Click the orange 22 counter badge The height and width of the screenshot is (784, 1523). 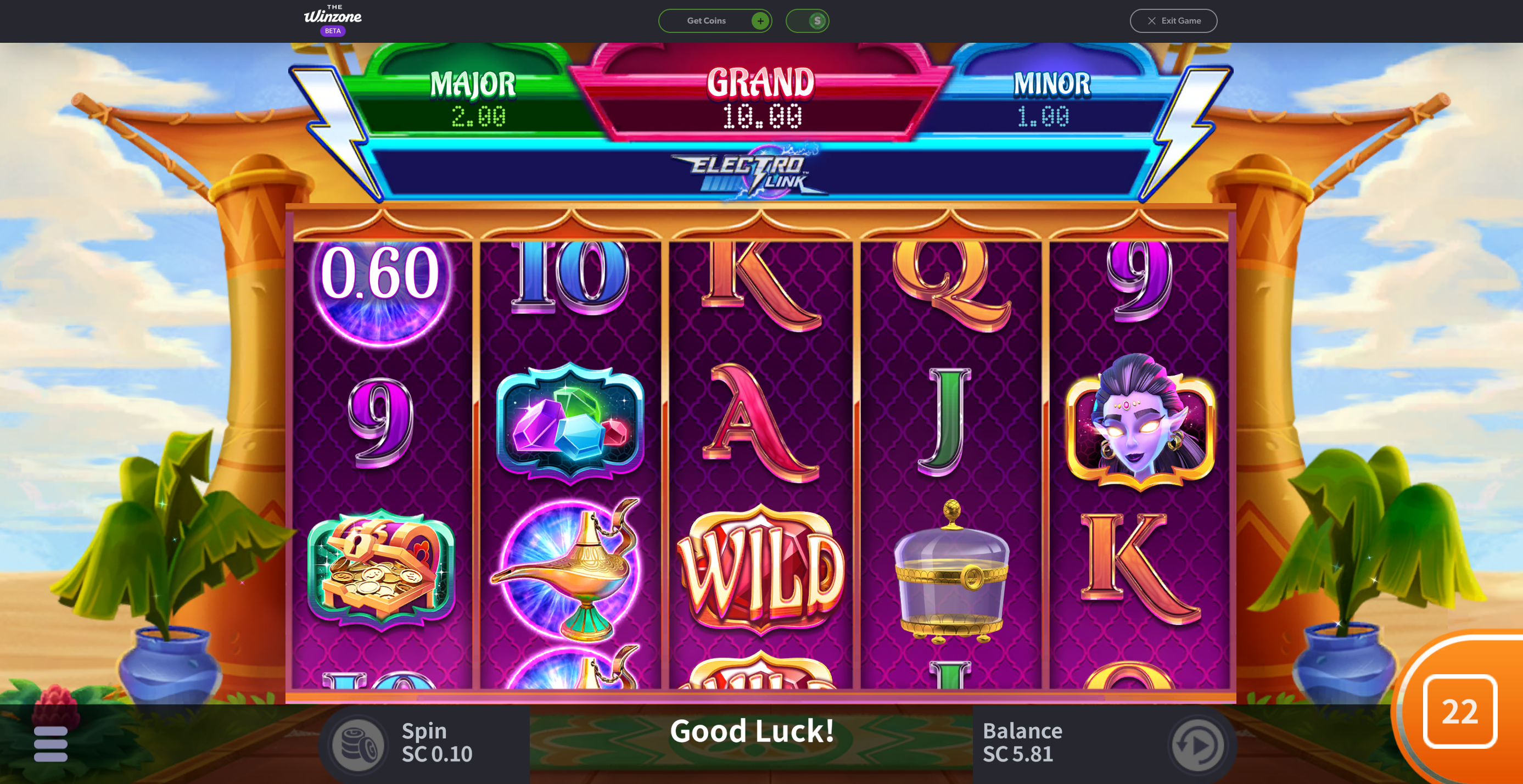point(1460,712)
